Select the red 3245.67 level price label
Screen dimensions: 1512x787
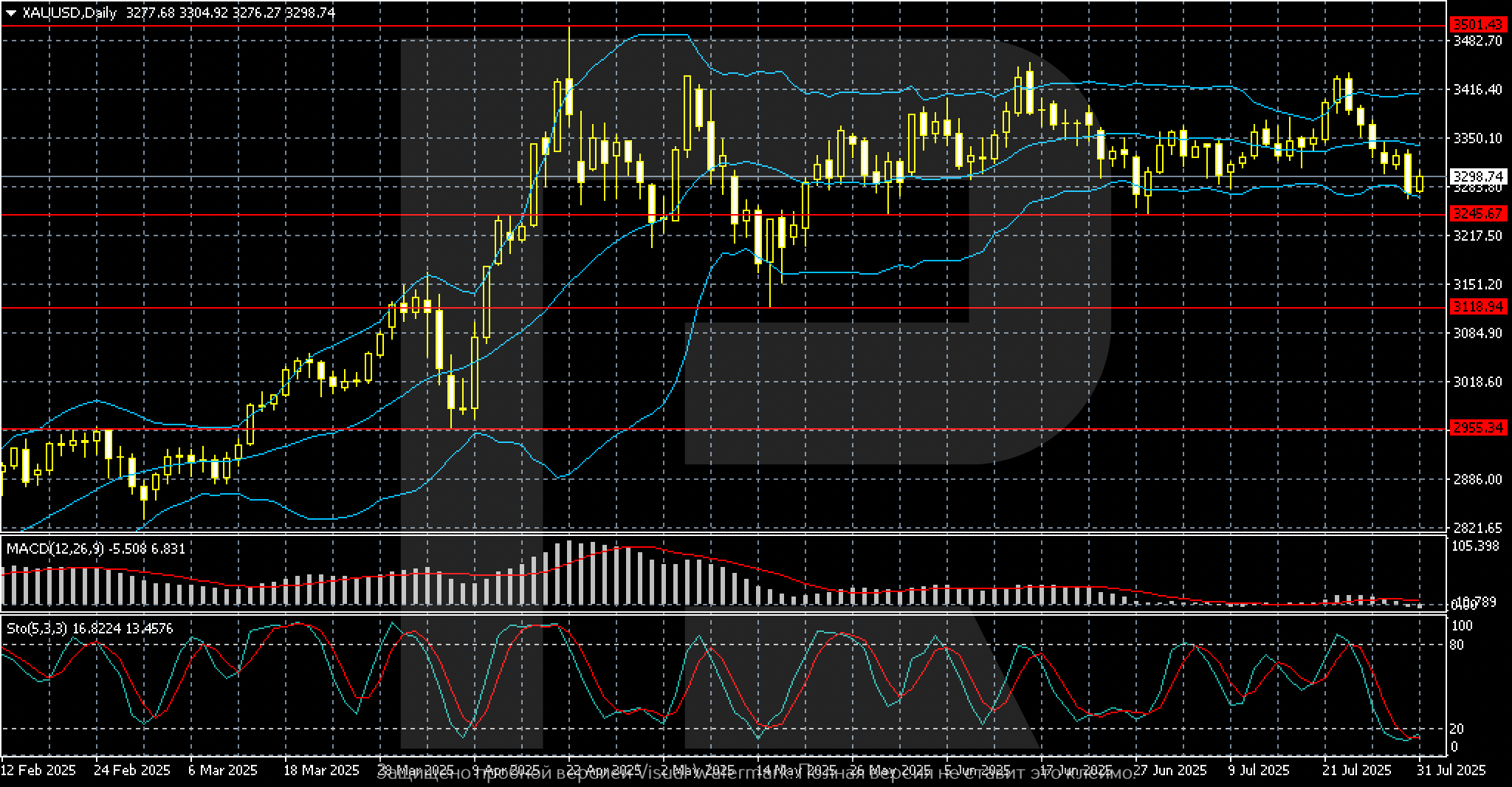[x=1477, y=214]
